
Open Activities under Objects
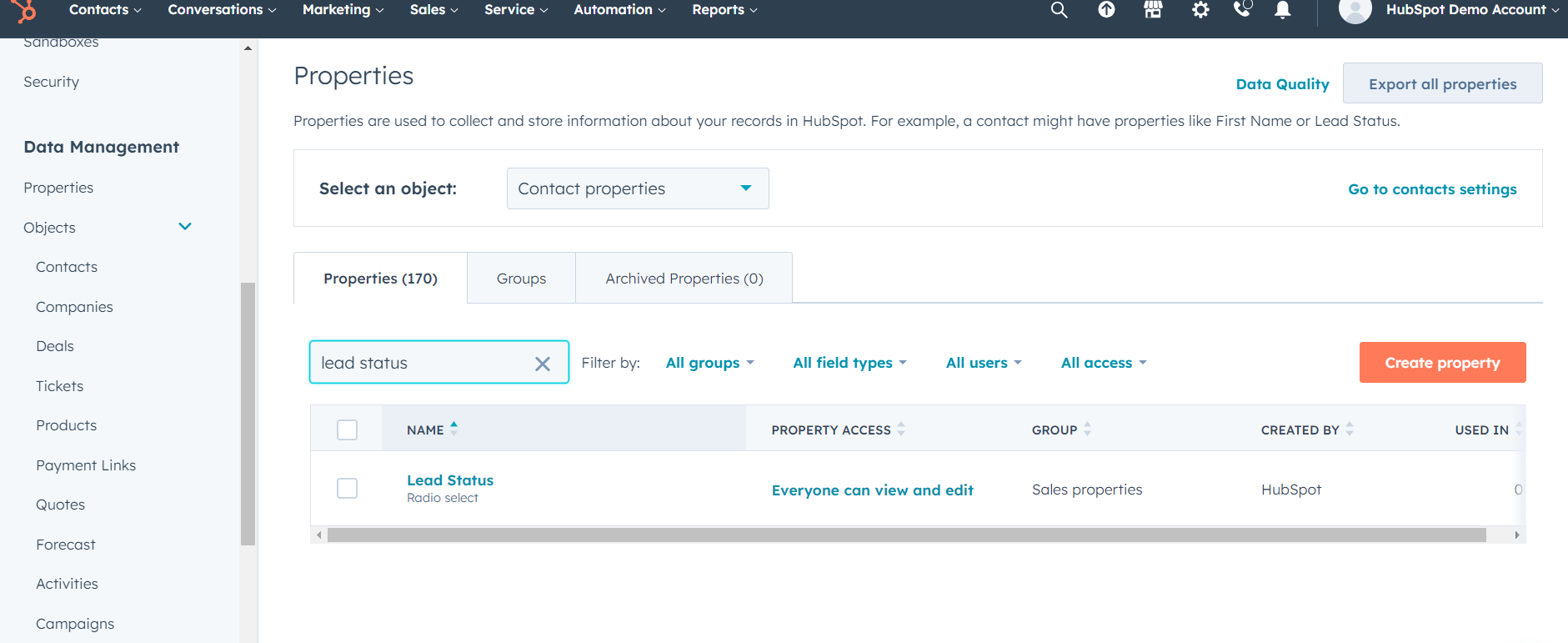pyautogui.click(x=67, y=584)
